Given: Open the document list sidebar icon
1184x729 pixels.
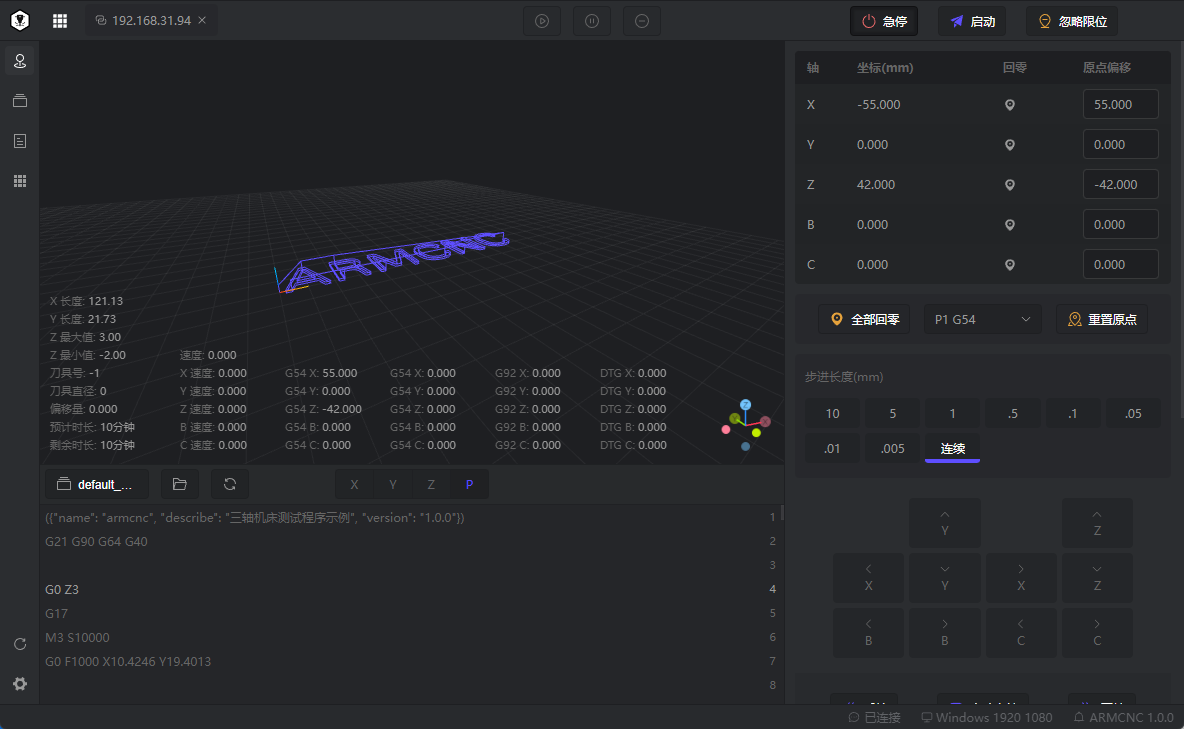Looking at the screenshot, I should pyautogui.click(x=20, y=141).
